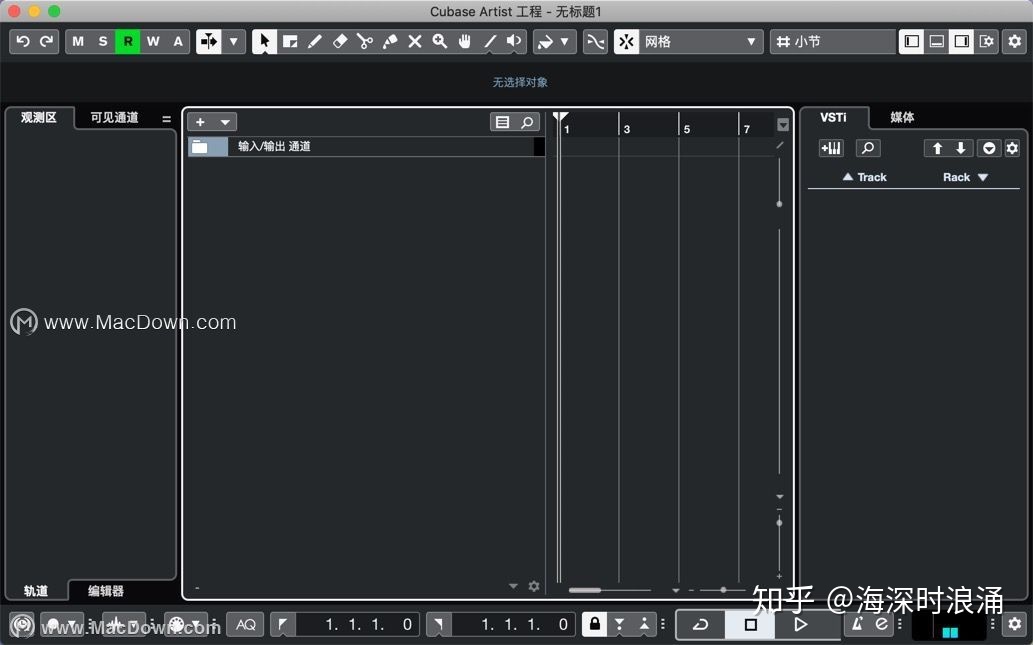Switch to the 轨道 track tab
The image size is (1033, 645).
pyautogui.click(x=36, y=590)
